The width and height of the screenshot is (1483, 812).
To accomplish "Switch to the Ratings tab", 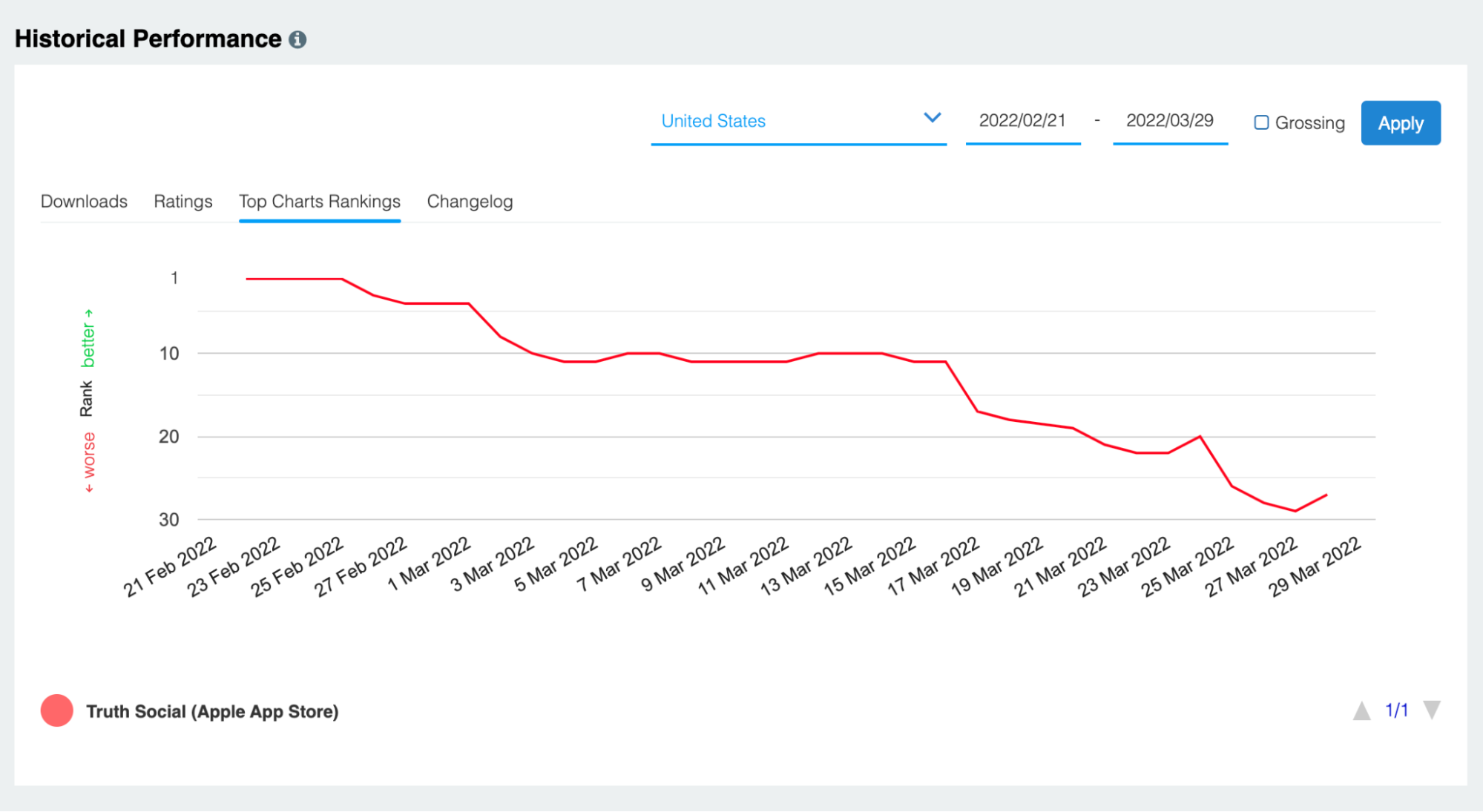I will point(183,202).
